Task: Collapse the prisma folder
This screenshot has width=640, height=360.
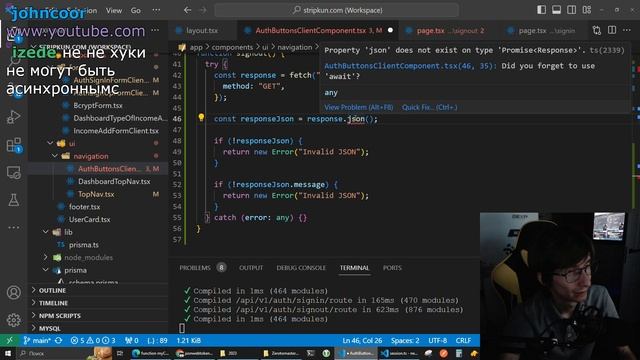Action: click(46, 270)
